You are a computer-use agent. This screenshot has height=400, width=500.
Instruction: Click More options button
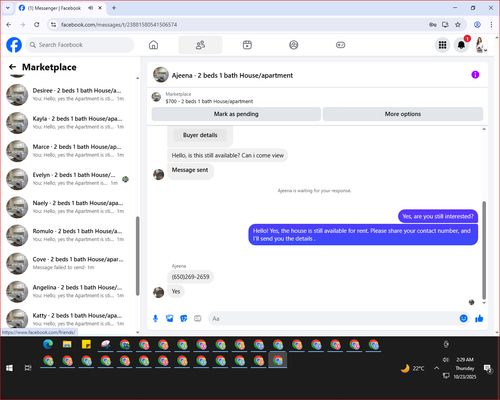pyautogui.click(x=403, y=114)
